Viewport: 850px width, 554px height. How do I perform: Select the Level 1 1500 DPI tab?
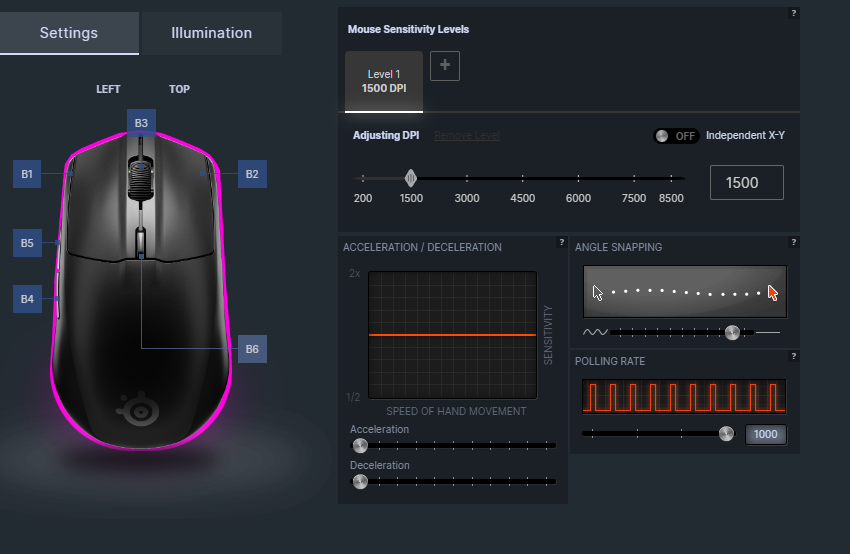point(384,81)
